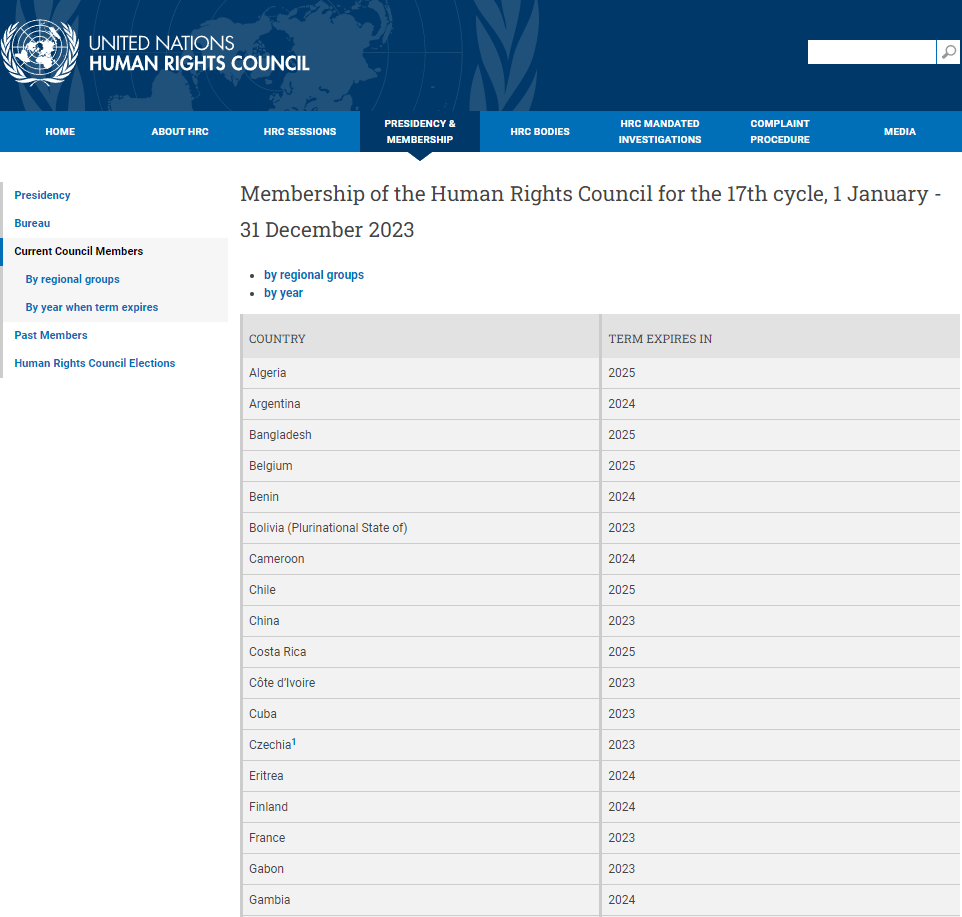
Task: Open the Past Members page
Action: pyautogui.click(x=51, y=335)
